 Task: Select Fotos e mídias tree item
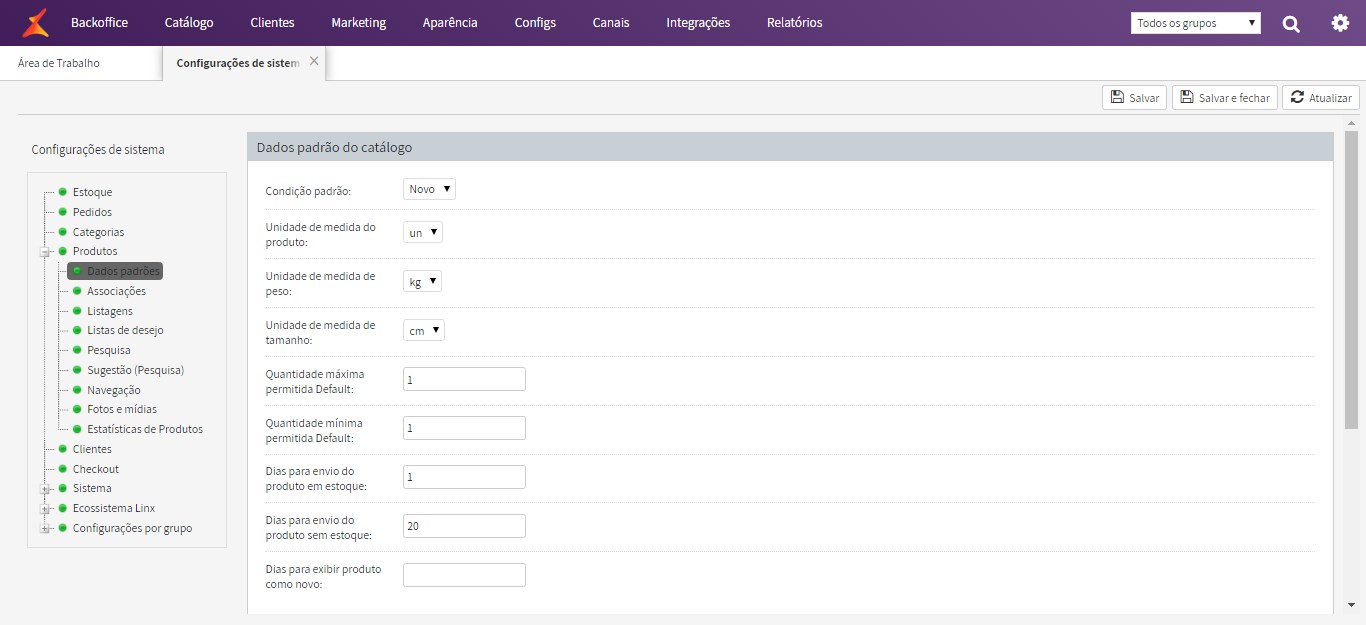(122, 409)
